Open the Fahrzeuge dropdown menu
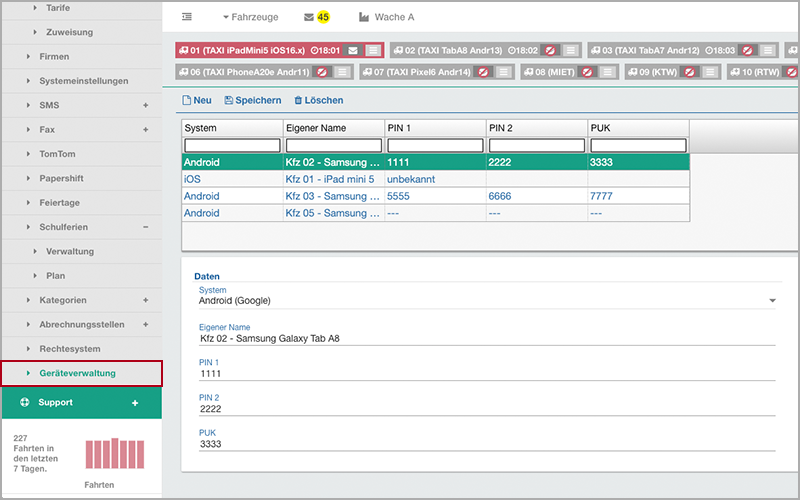 click(249, 17)
